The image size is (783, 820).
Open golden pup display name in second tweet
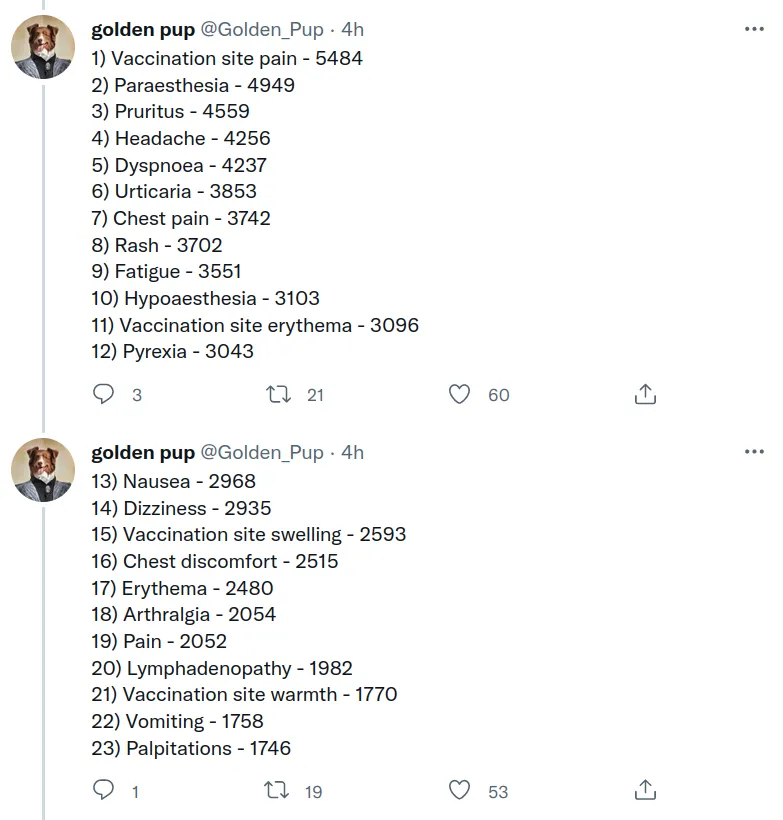click(143, 452)
